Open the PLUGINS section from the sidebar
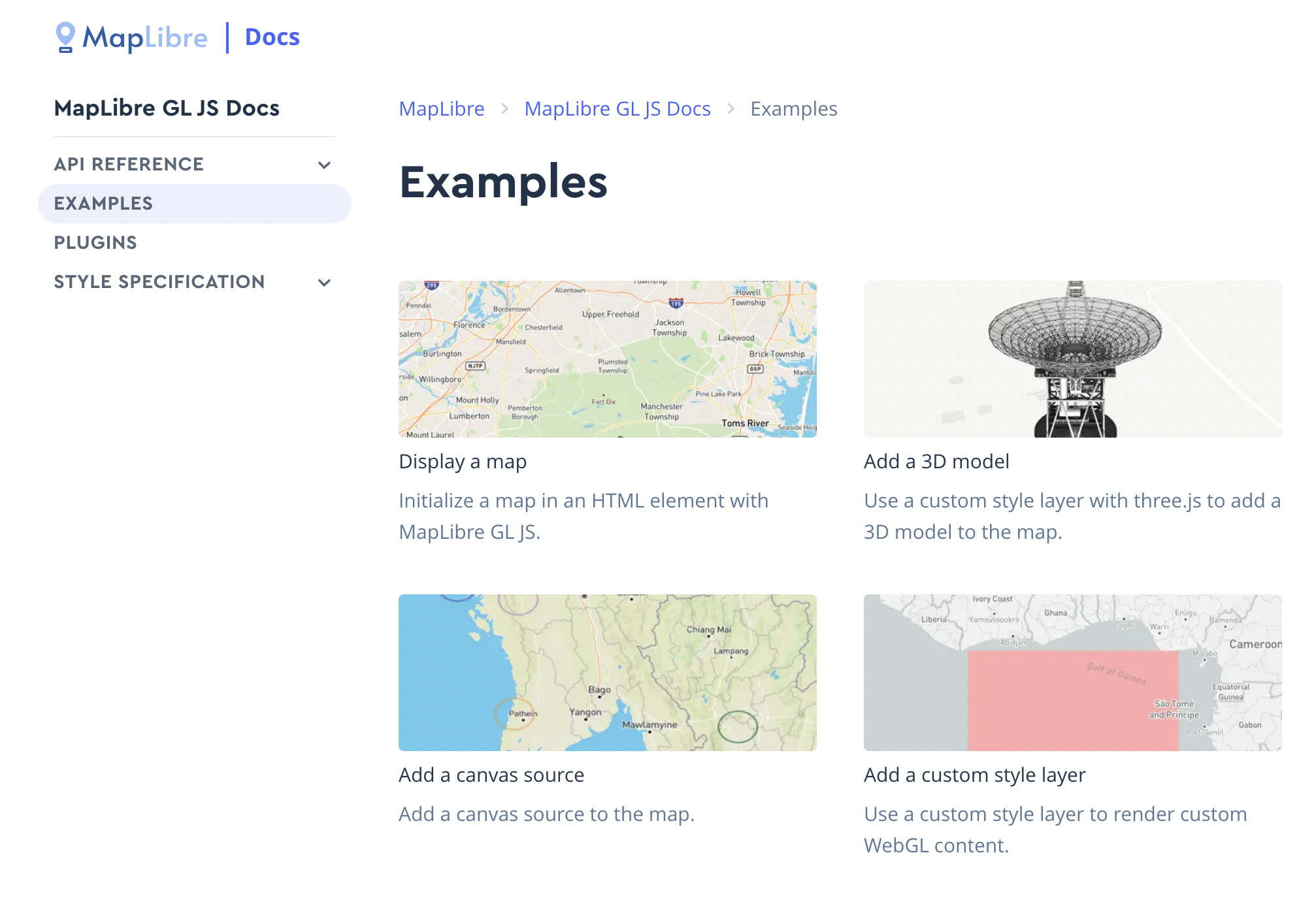This screenshot has height=900, width=1316. click(x=95, y=242)
